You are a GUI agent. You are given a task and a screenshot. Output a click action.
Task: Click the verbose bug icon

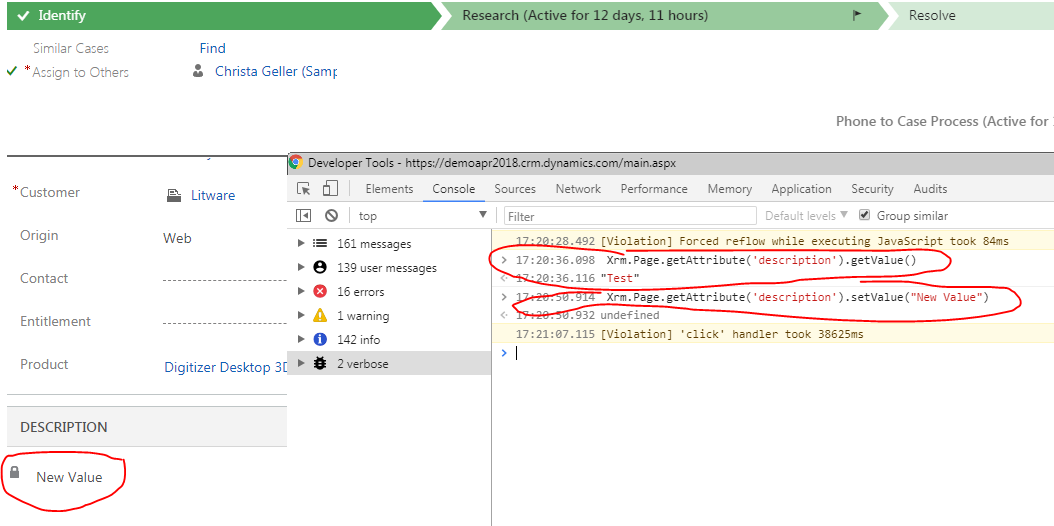coord(320,363)
